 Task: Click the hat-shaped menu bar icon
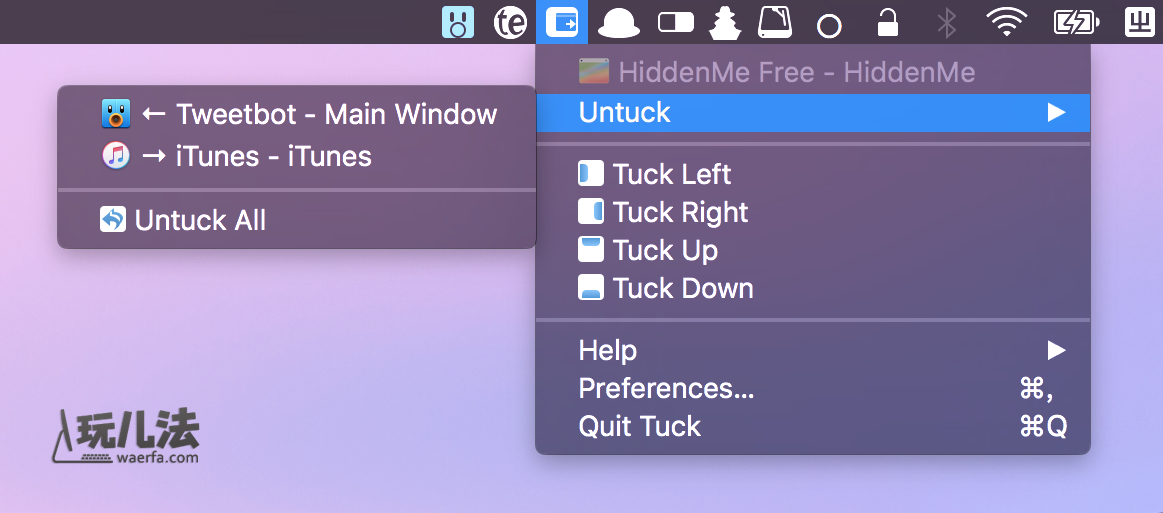click(619, 23)
